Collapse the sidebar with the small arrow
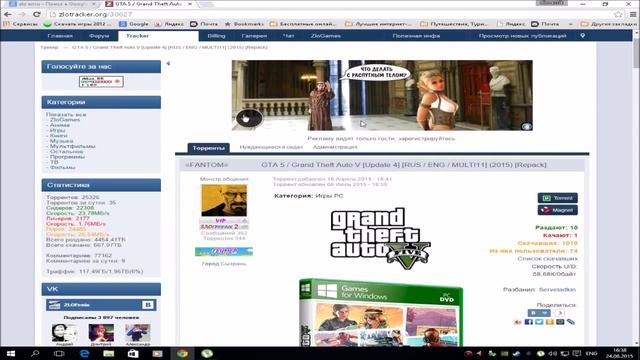The image size is (640, 360). coord(168,63)
